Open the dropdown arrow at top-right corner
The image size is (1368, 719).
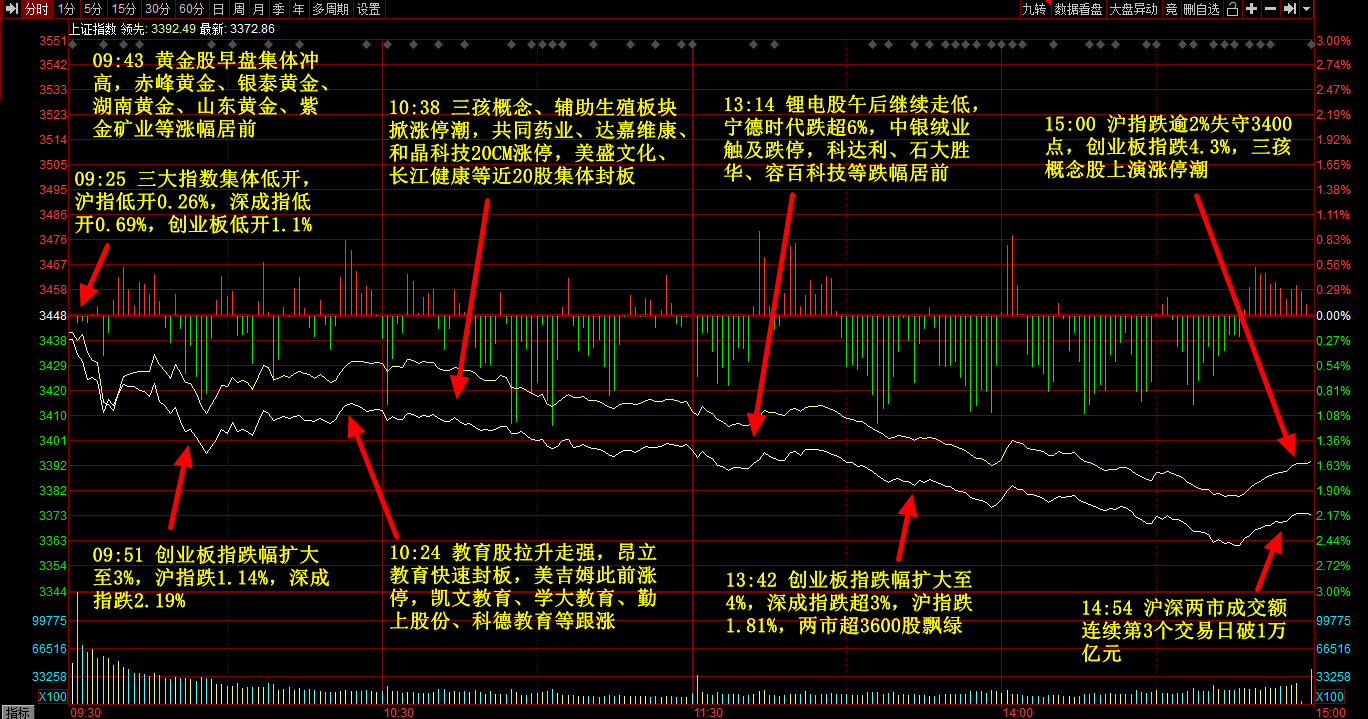tap(1305, 9)
